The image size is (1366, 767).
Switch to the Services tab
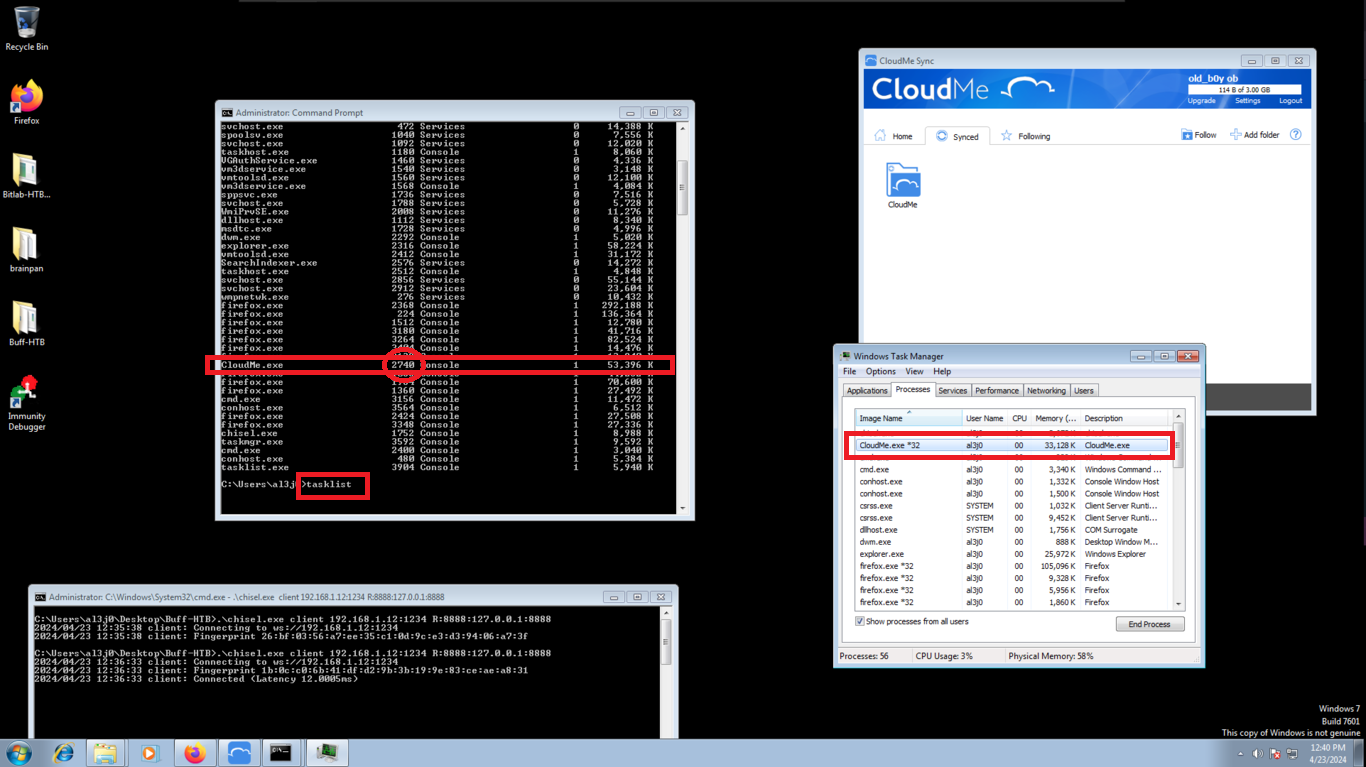pyautogui.click(x=953, y=391)
